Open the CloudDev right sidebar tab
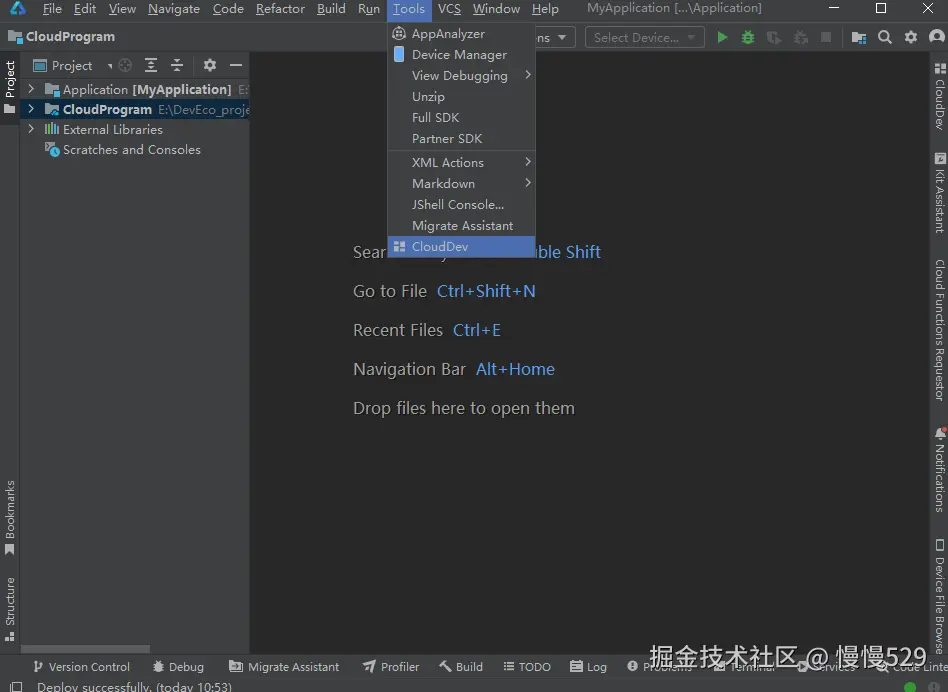The height and width of the screenshot is (692, 948). 940,95
